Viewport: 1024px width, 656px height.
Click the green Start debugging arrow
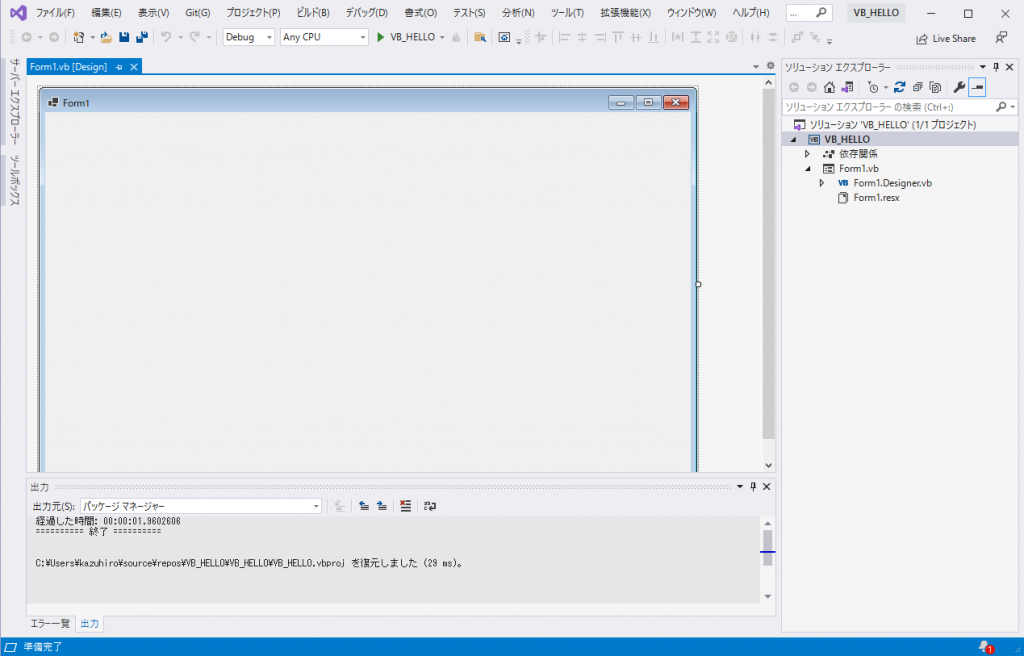click(x=380, y=37)
